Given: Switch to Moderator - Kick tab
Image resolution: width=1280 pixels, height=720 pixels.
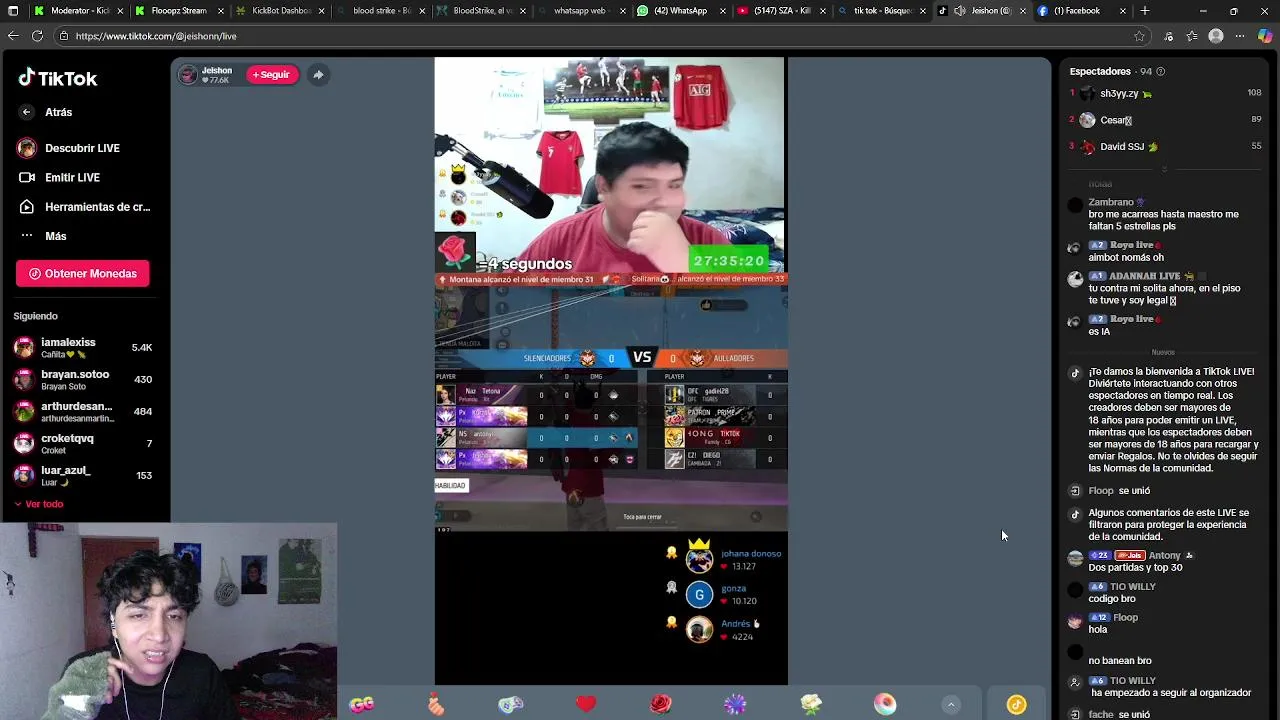Looking at the screenshot, I should (x=78, y=11).
